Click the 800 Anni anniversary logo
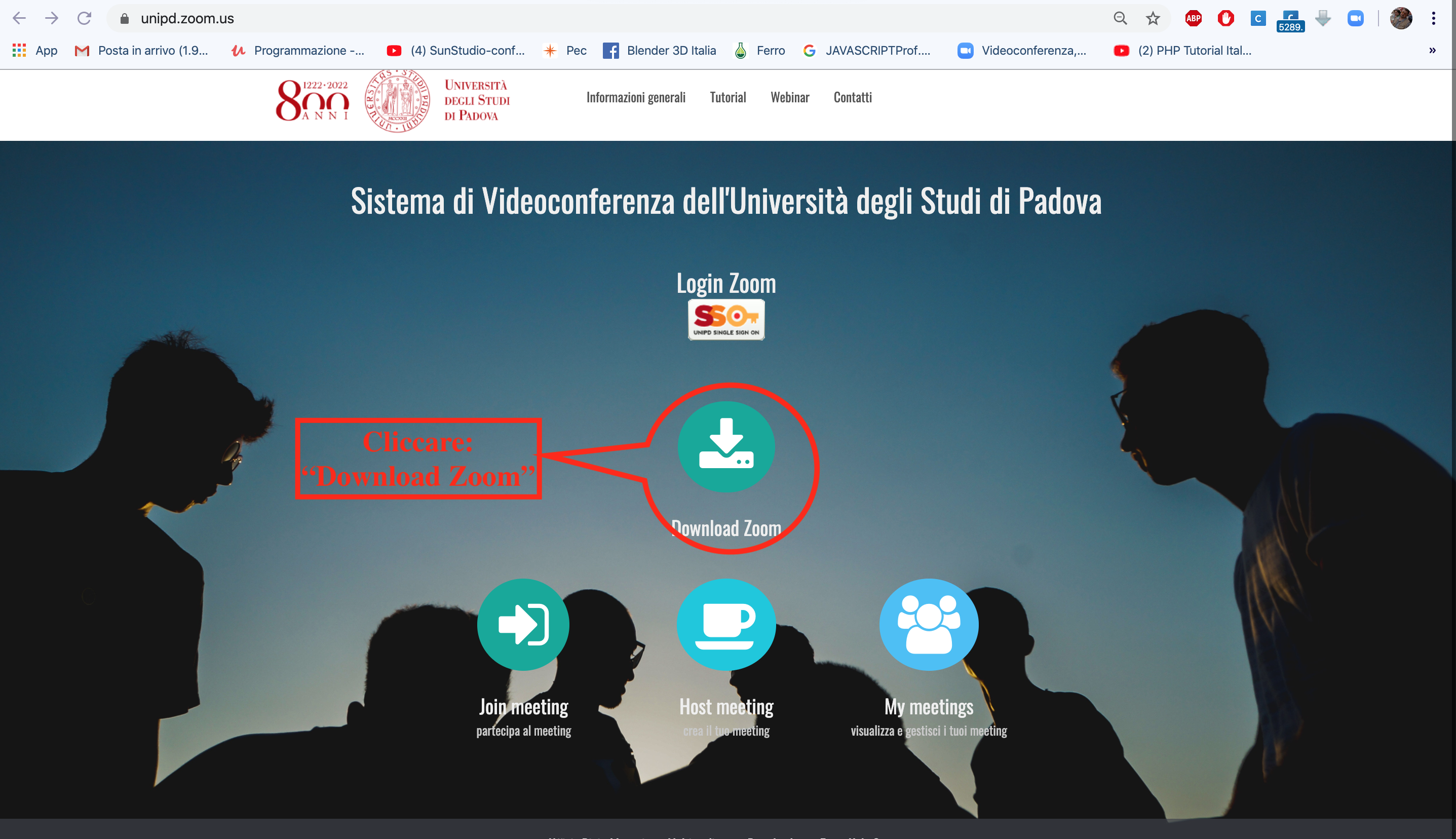The image size is (1456, 839). (x=312, y=101)
